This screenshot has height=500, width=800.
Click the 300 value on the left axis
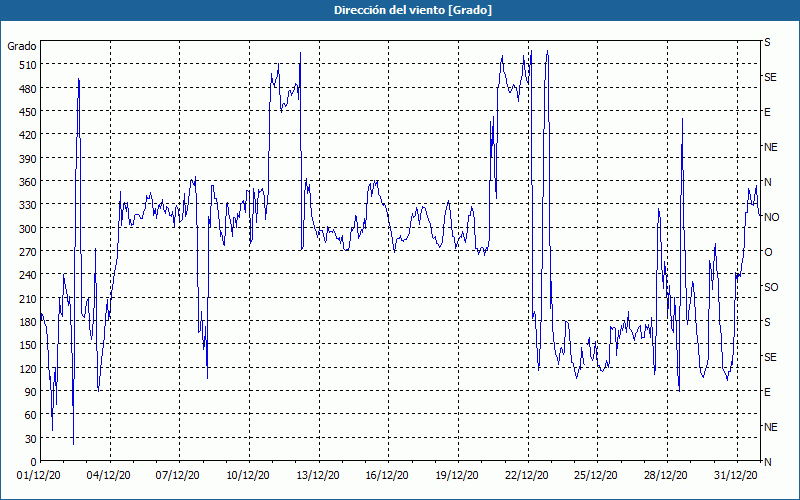[27, 229]
